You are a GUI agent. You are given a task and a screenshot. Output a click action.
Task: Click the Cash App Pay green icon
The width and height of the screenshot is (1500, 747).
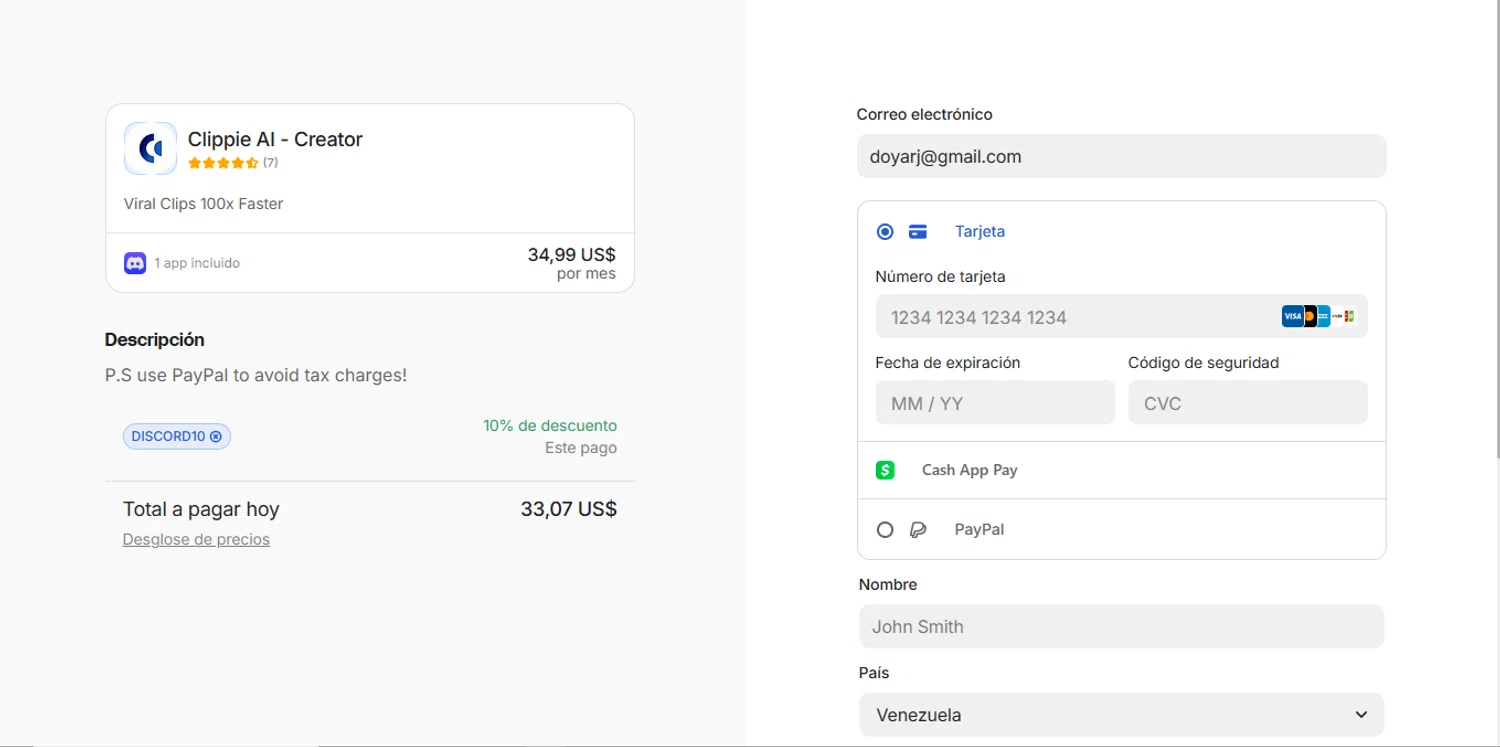click(885, 470)
